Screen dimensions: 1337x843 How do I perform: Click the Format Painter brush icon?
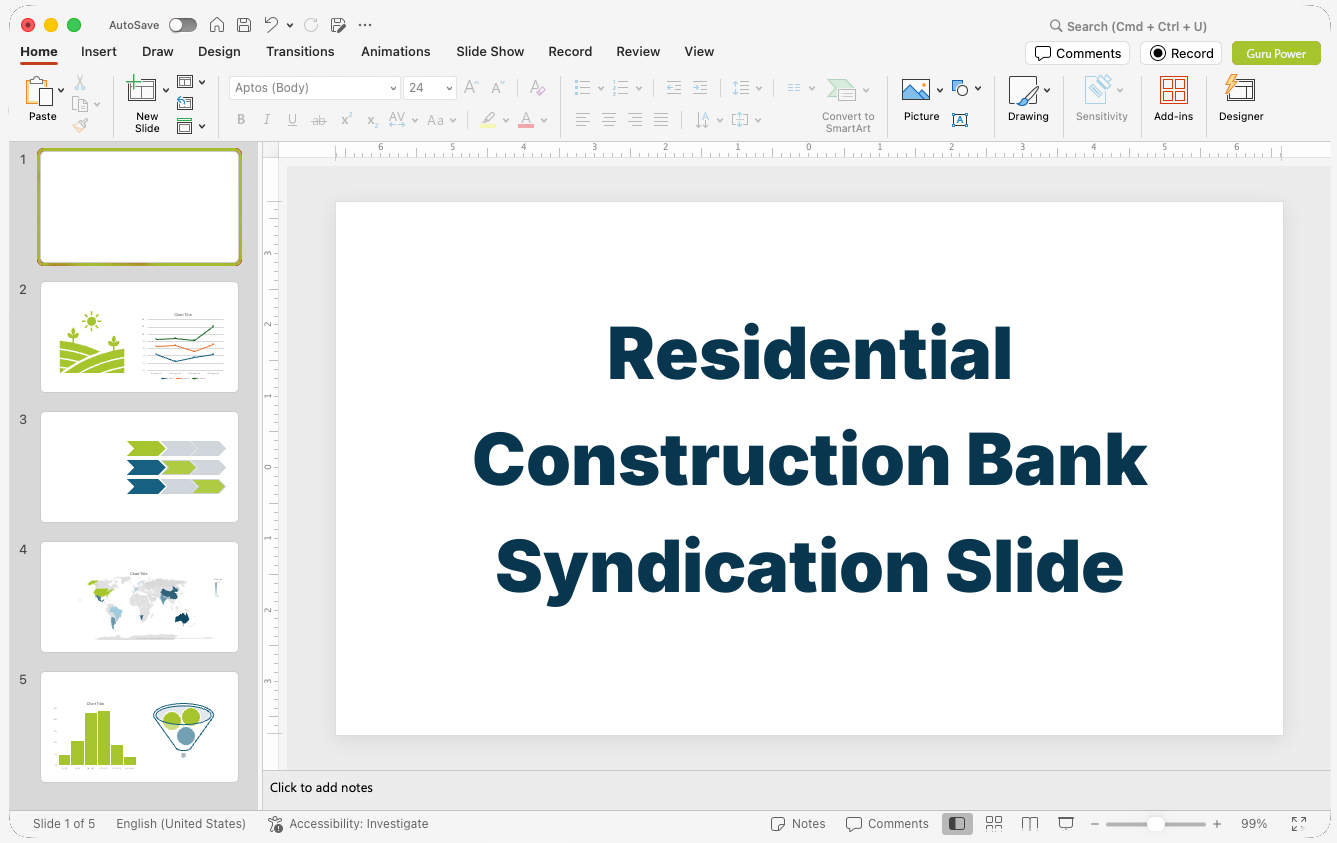pos(80,125)
